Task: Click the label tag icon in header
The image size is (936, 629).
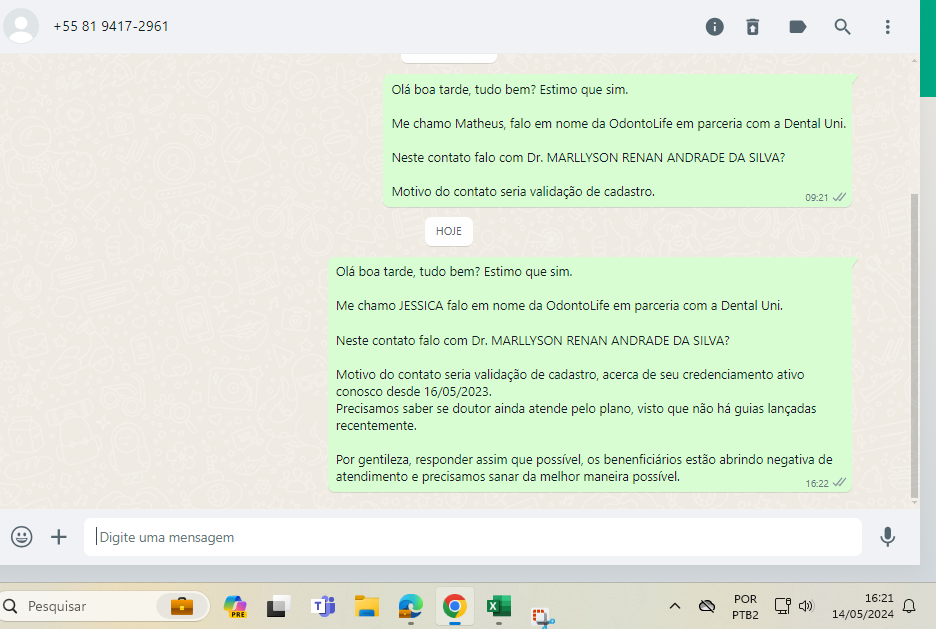Action: point(798,27)
